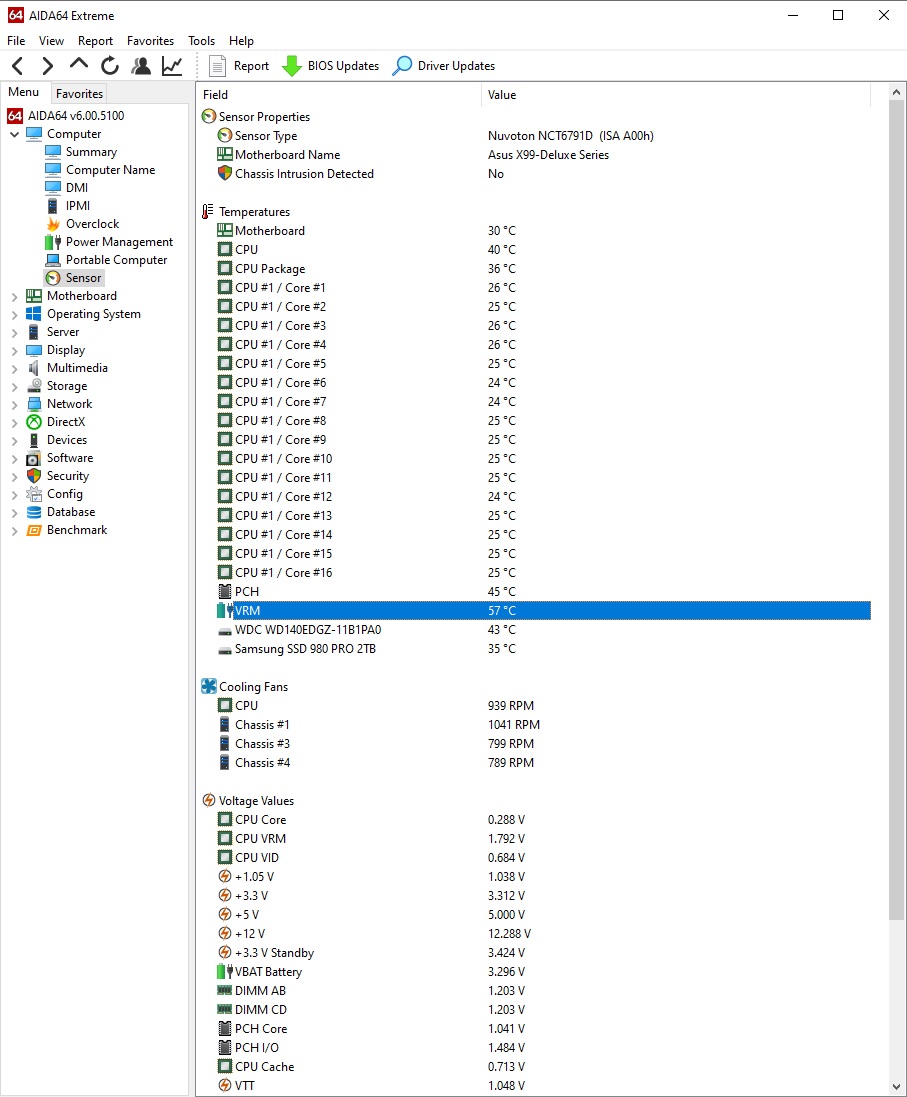Select the DMI tree item
This screenshot has width=907, height=1097.
pyautogui.click(x=77, y=187)
